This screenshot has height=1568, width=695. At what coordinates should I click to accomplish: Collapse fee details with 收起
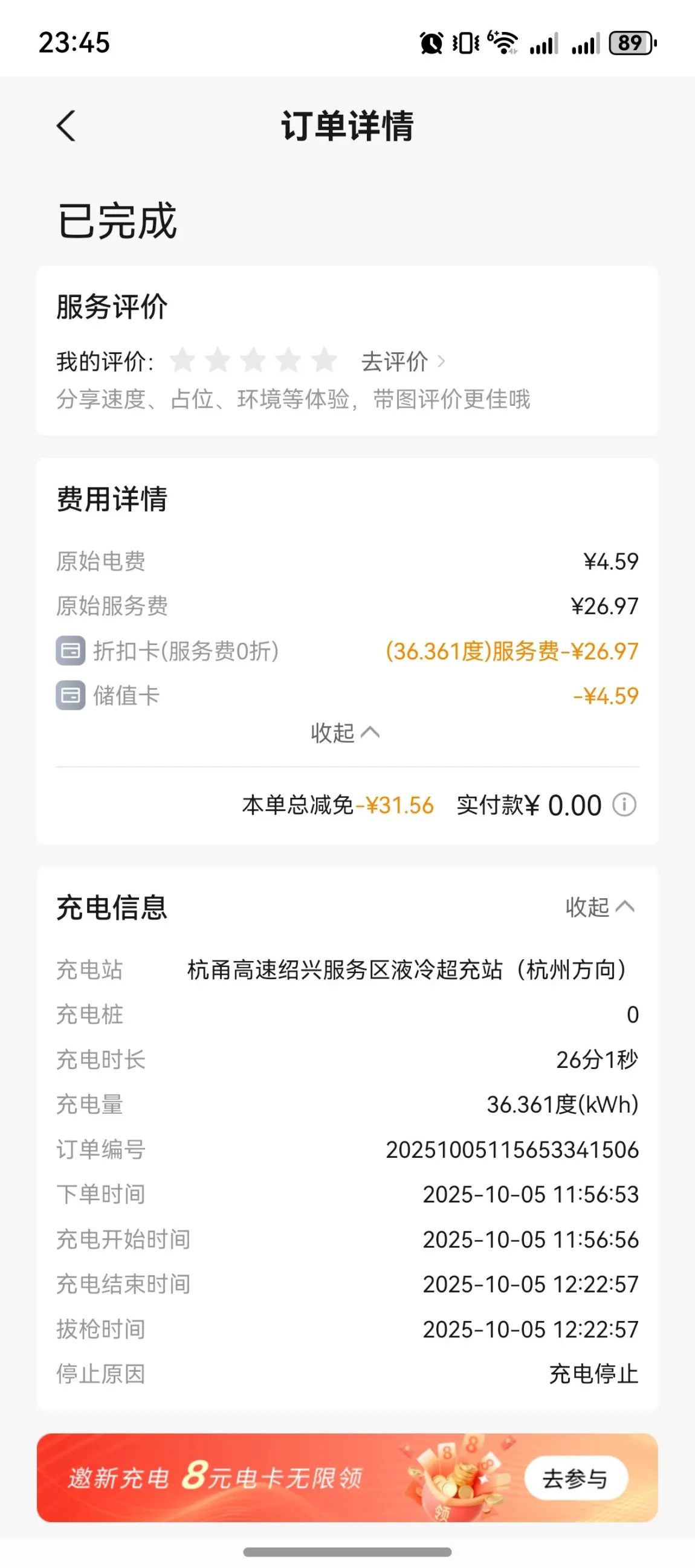(x=345, y=732)
